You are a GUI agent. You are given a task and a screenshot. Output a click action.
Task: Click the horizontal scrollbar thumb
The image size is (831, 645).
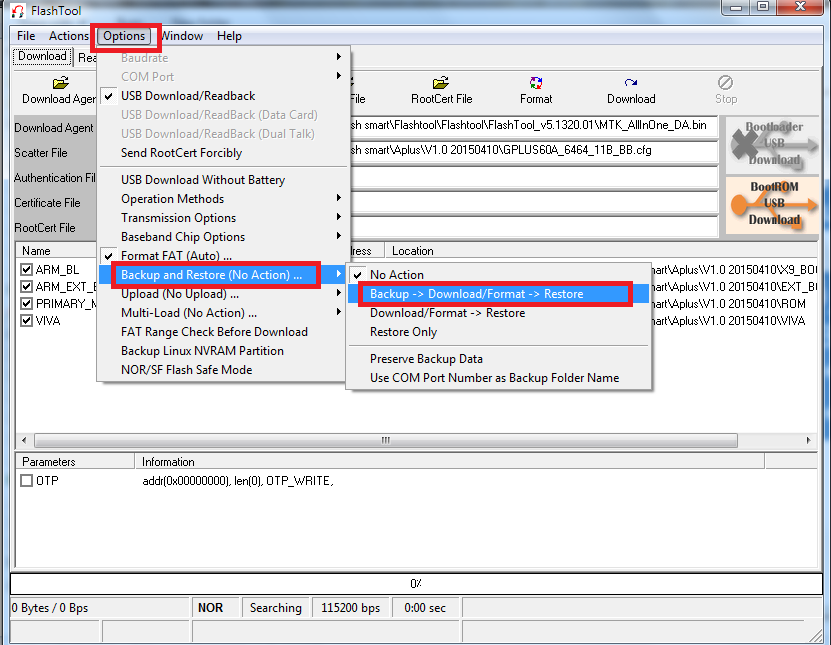coord(386,440)
